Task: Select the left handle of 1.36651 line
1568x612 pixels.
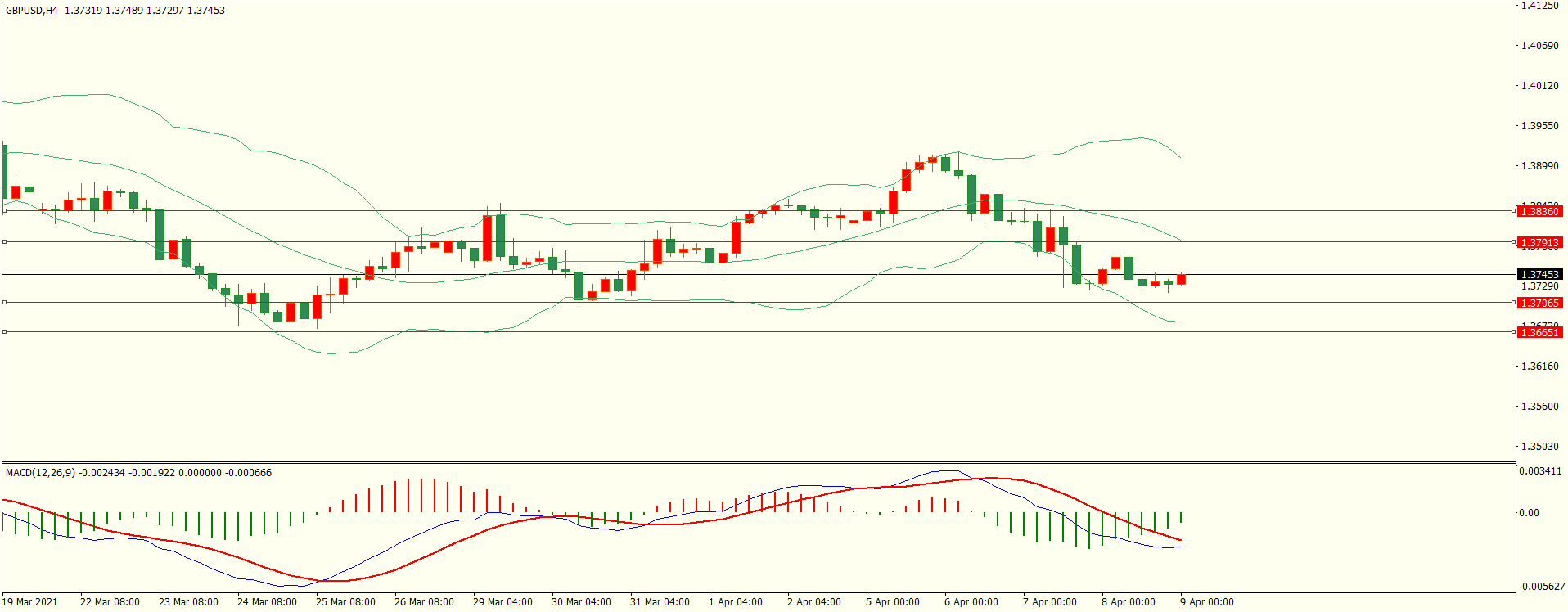Action: tap(4, 332)
